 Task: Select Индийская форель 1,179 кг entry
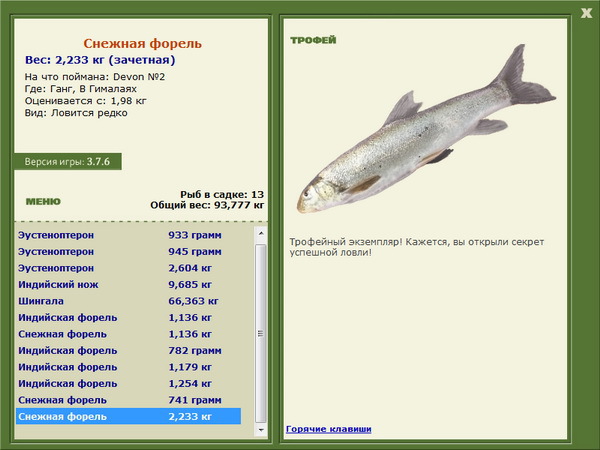point(129,367)
